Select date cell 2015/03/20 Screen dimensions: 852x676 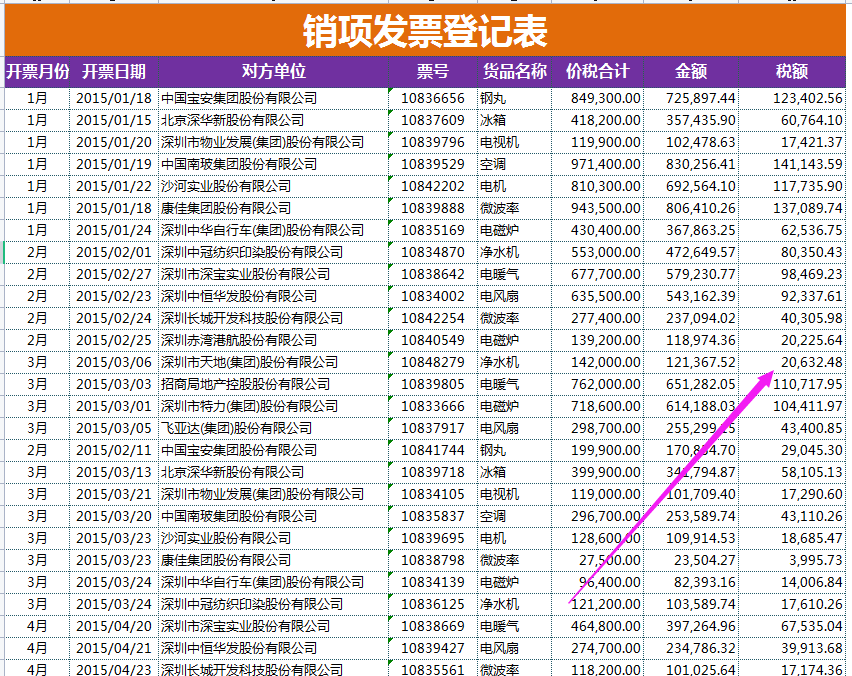coord(114,516)
